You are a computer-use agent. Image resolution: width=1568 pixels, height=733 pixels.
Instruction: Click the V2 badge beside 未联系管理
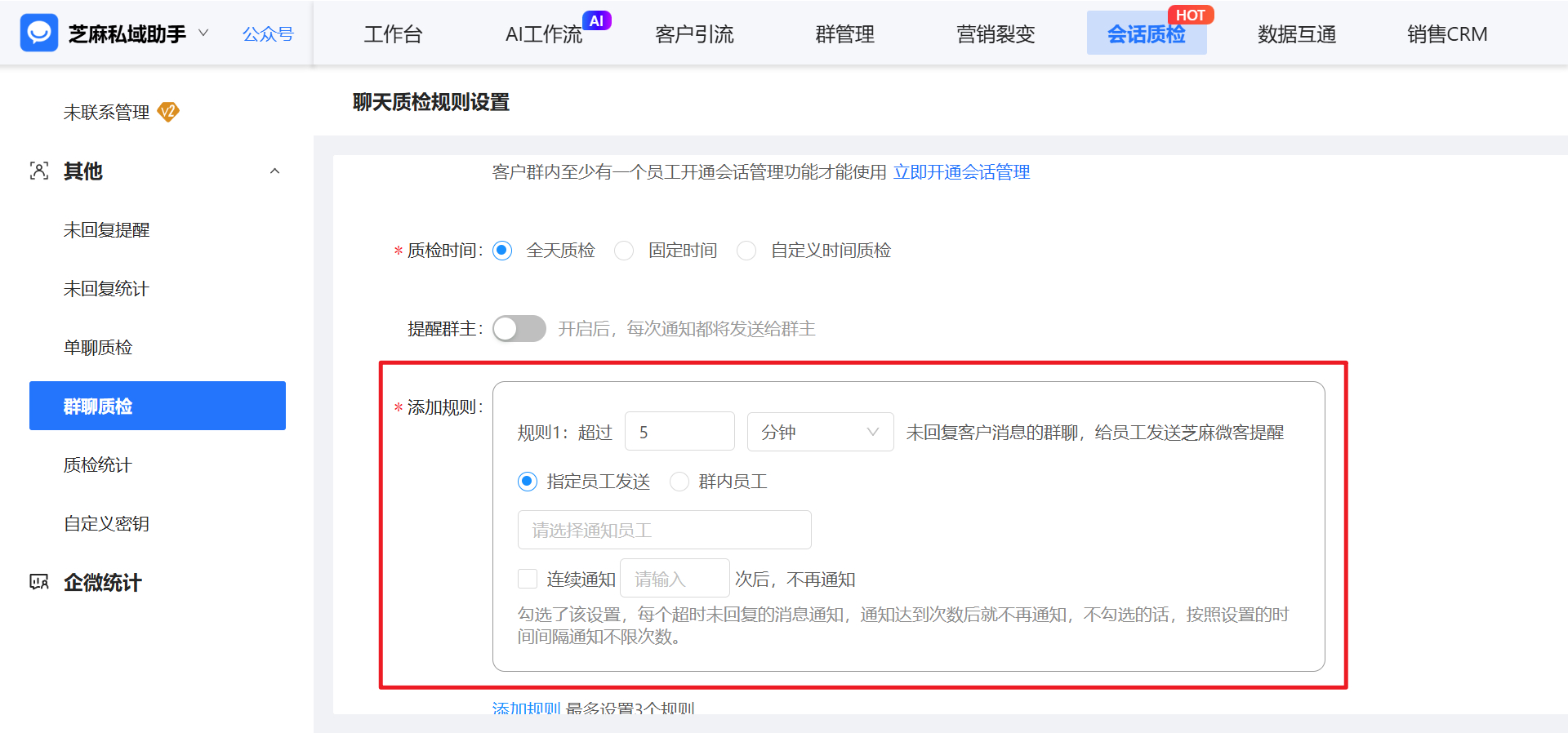(168, 111)
